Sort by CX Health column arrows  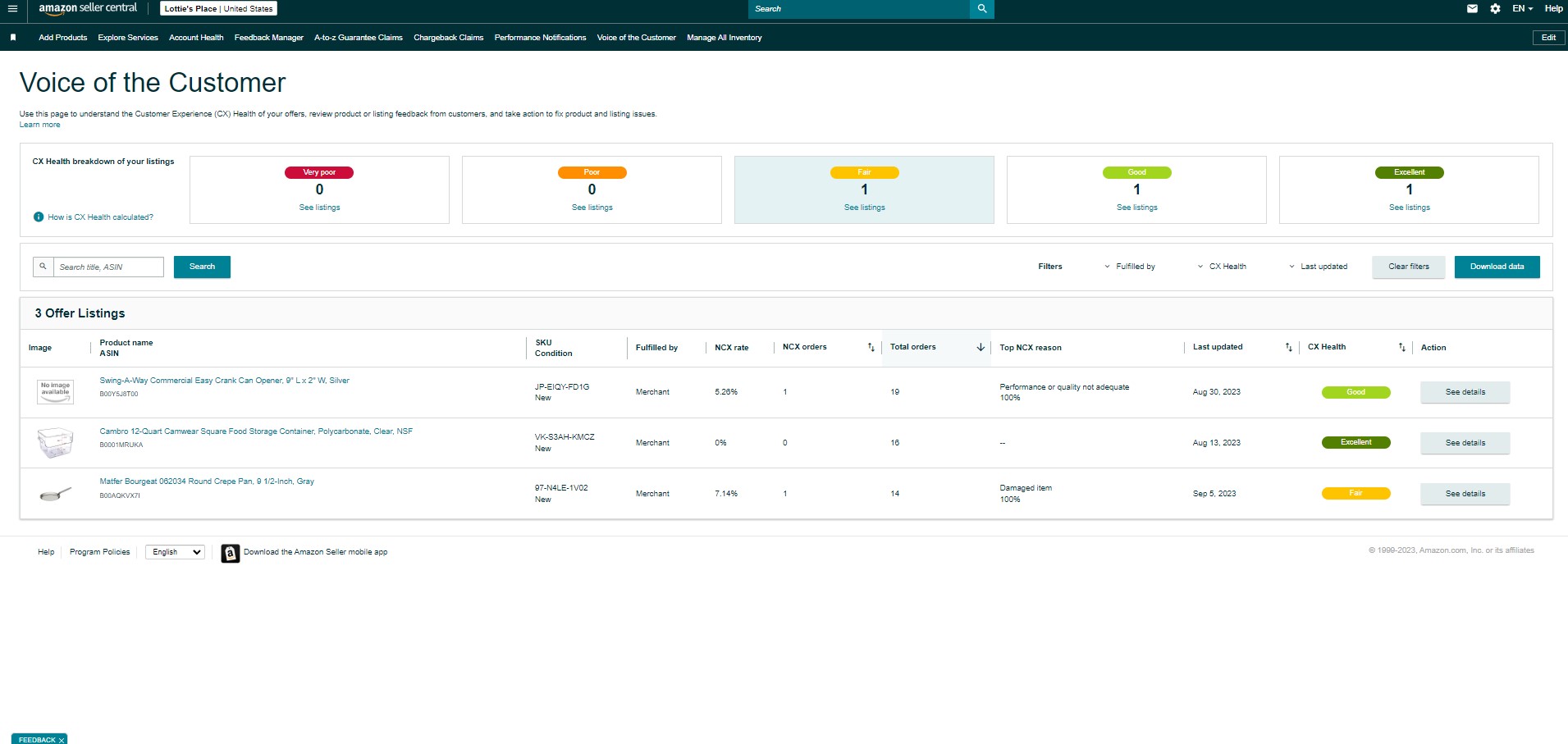1401,348
